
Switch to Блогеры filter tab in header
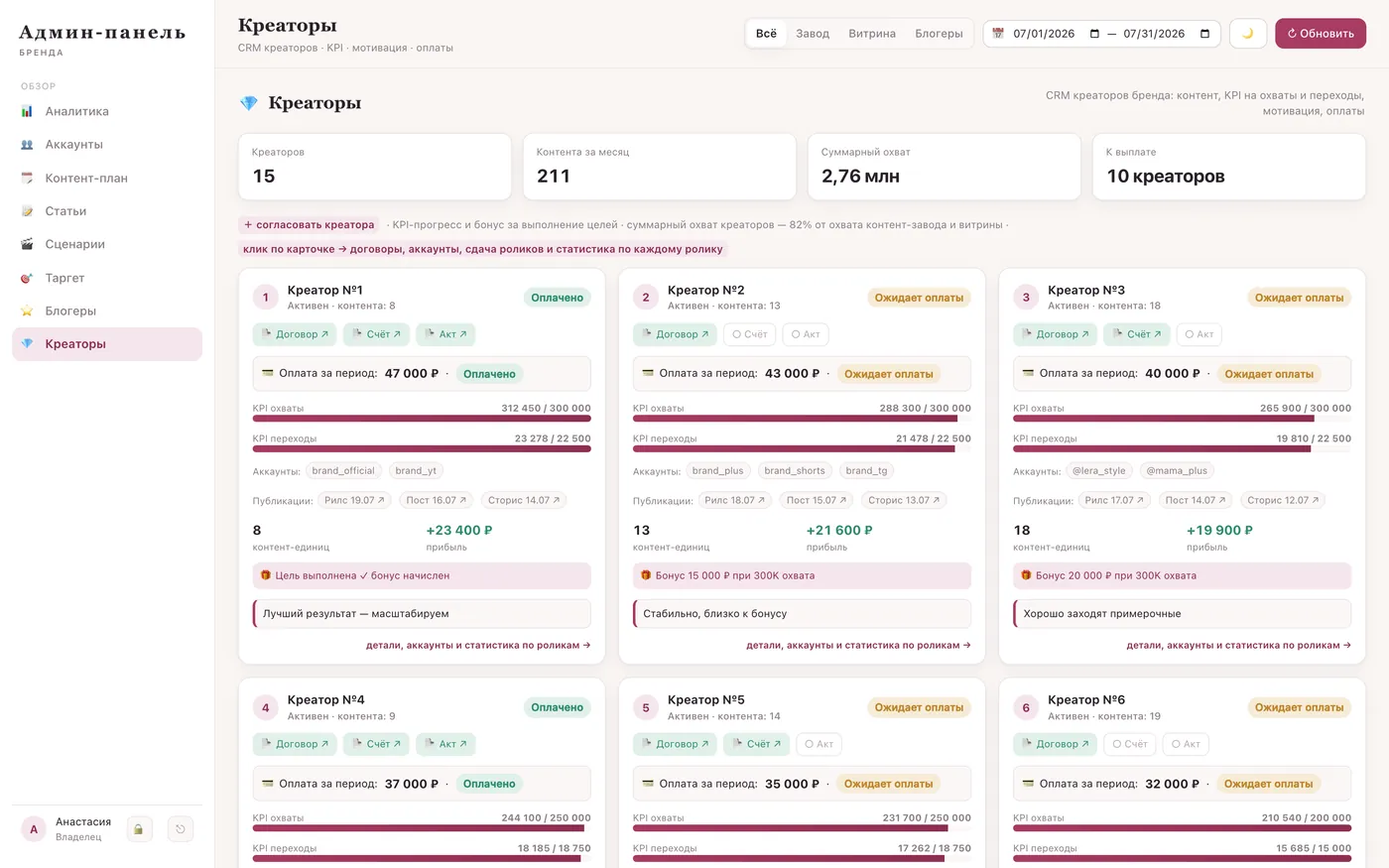[x=939, y=34]
